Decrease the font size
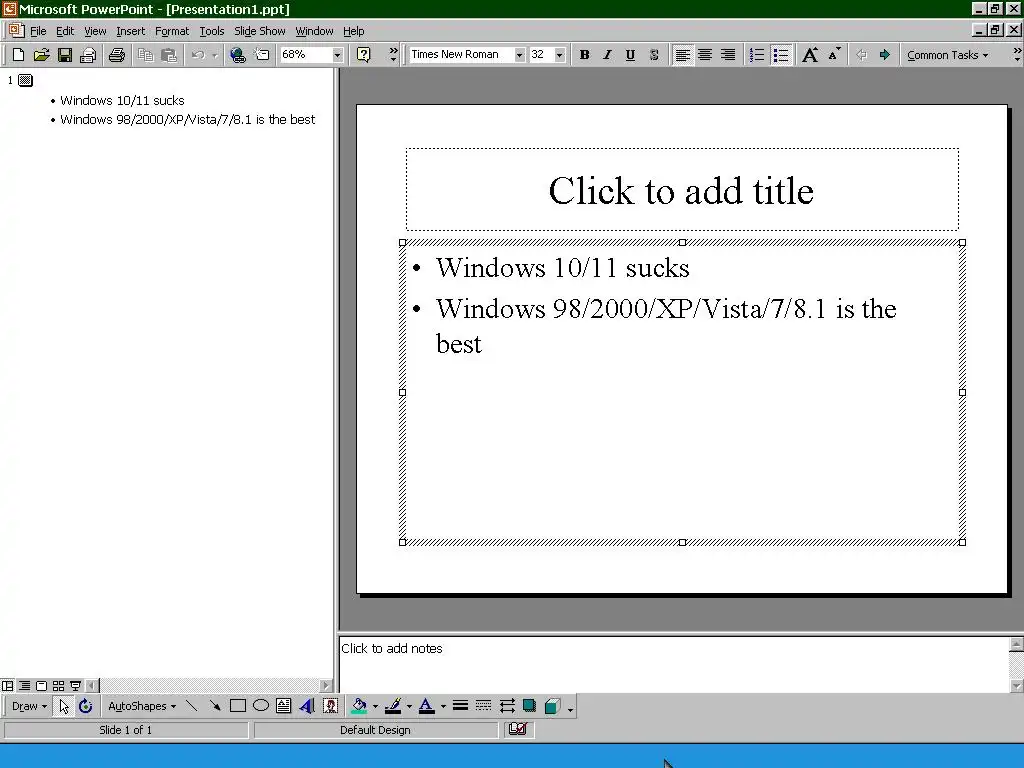The height and width of the screenshot is (768, 1024). click(834, 55)
